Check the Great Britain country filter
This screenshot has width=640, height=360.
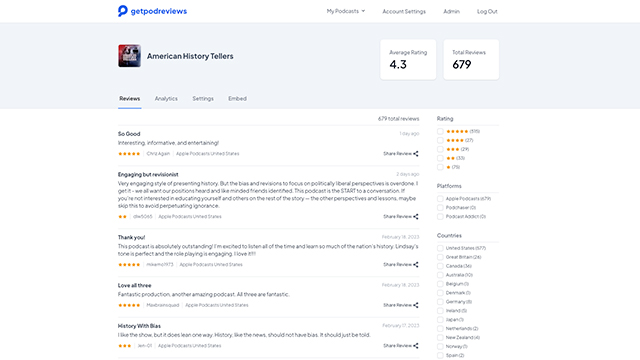click(440, 257)
